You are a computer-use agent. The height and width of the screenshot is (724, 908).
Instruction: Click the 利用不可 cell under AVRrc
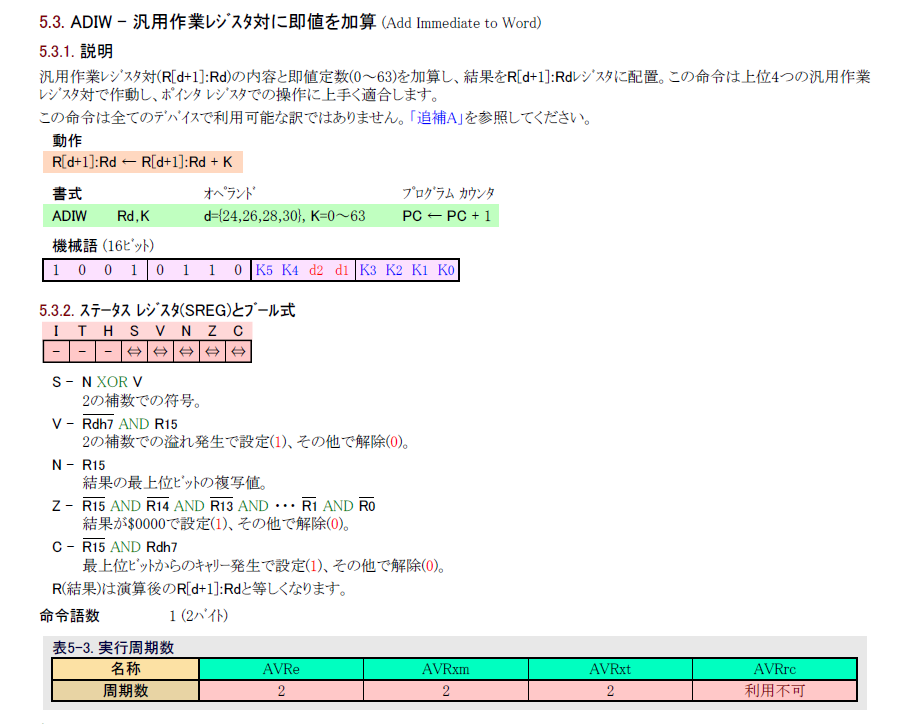click(775, 690)
